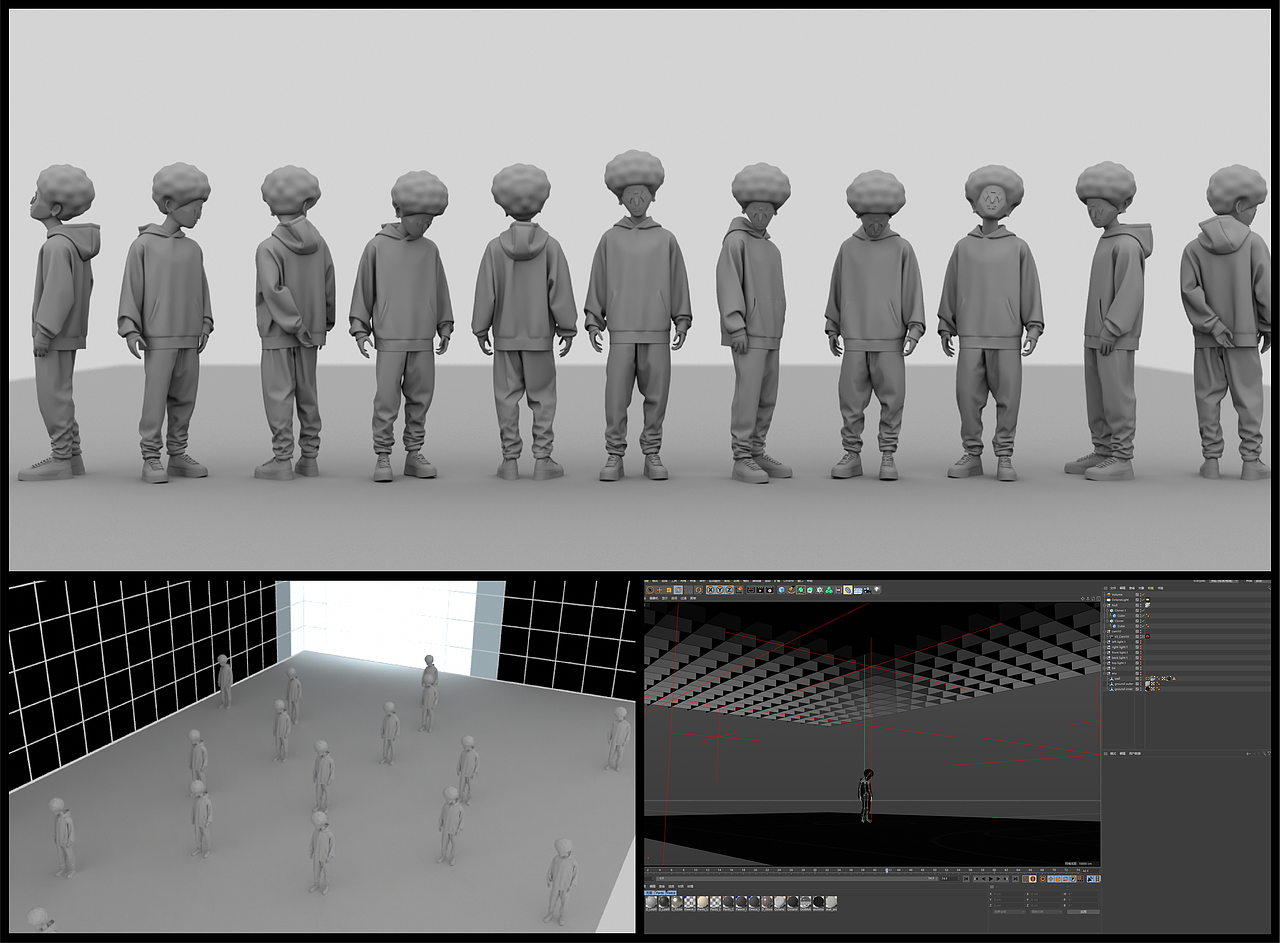Add a Camera object from the toolbar
The width and height of the screenshot is (1280, 943).
click(x=869, y=590)
